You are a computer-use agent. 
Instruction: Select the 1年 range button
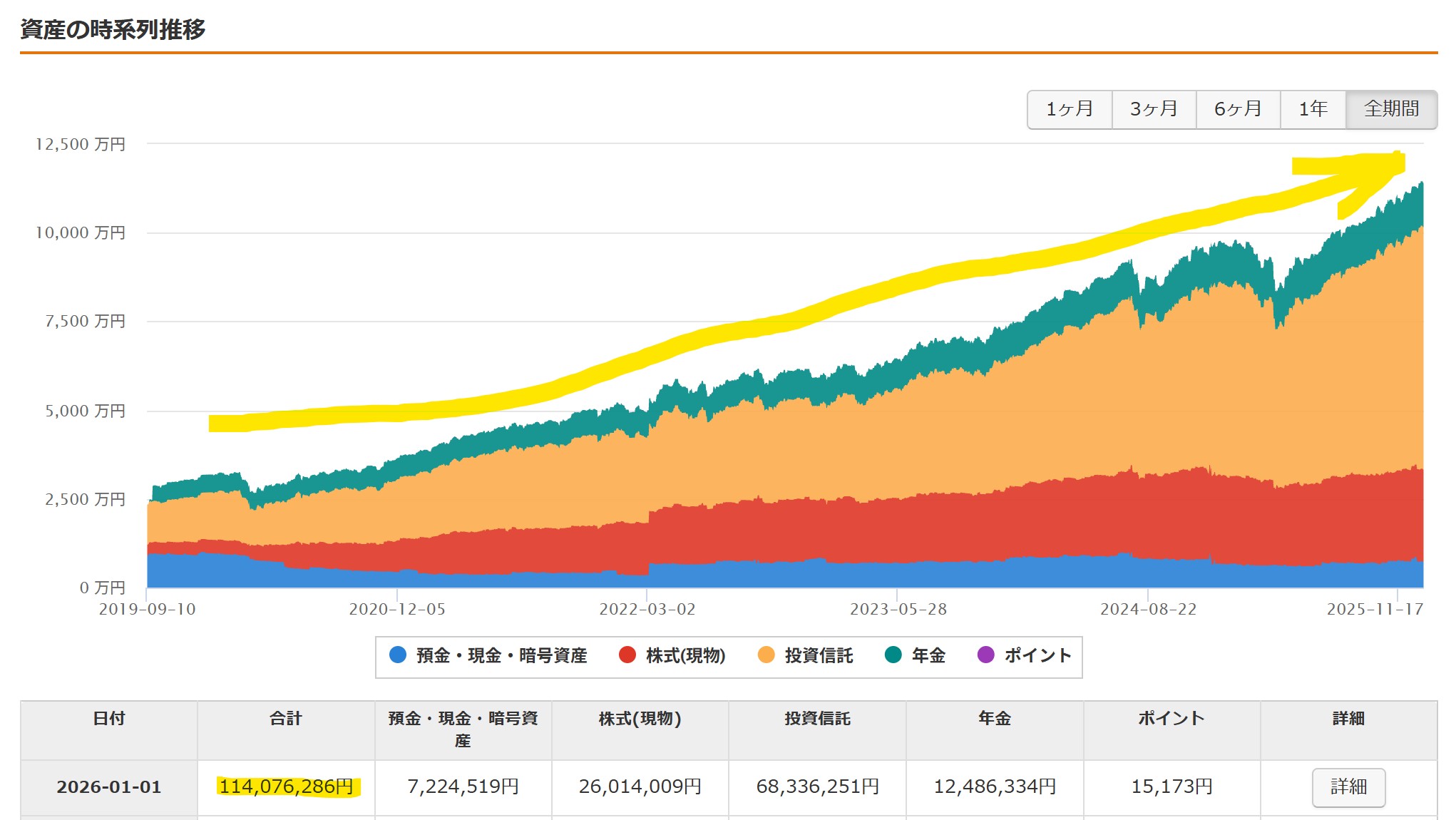[x=1313, y=109]
